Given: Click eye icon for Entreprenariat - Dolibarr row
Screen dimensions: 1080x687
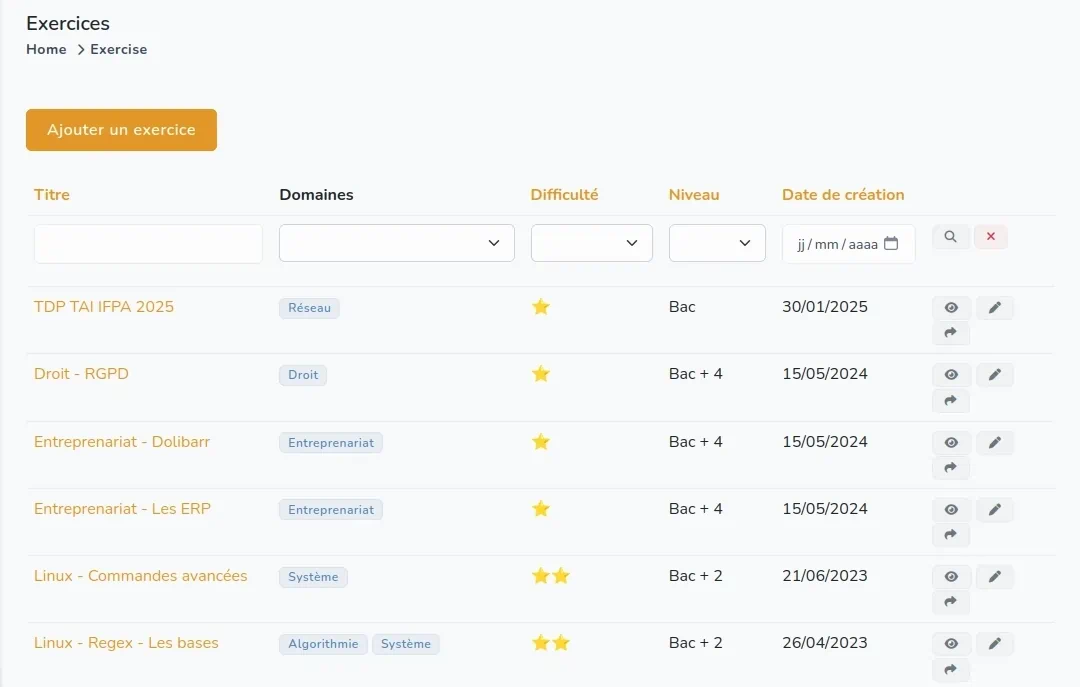Looking at the screenshot, I should click(x=950, y=443).
